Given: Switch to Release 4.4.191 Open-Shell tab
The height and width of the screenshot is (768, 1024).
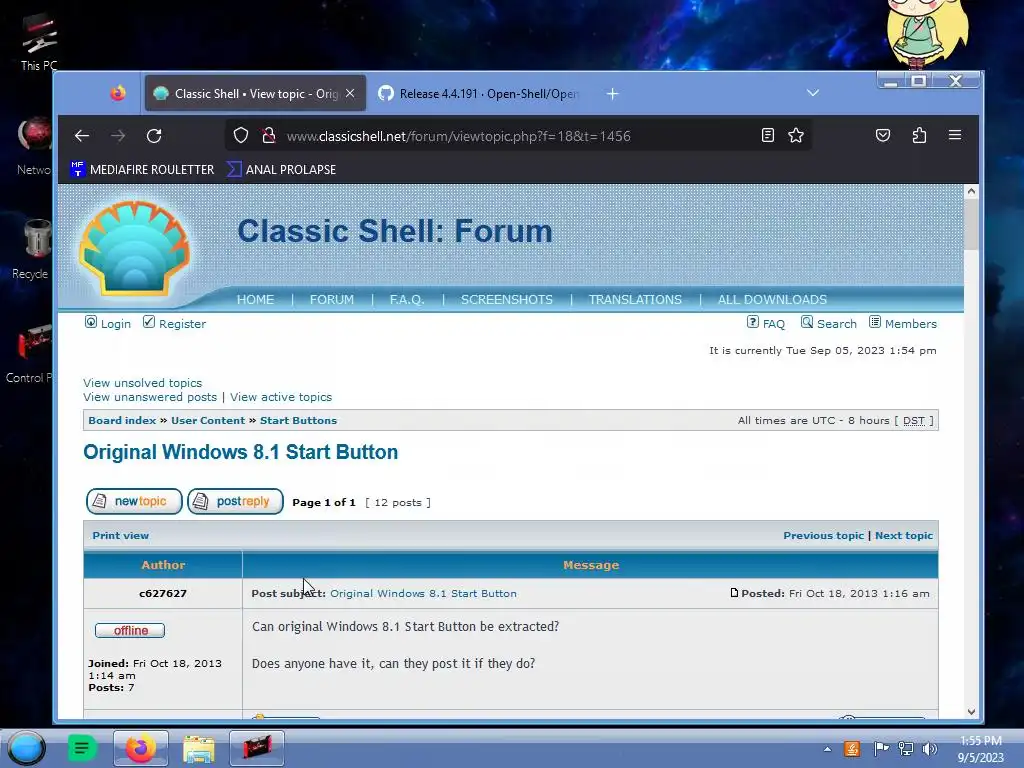Looking at the screenshot, I should tap(479, 94).
